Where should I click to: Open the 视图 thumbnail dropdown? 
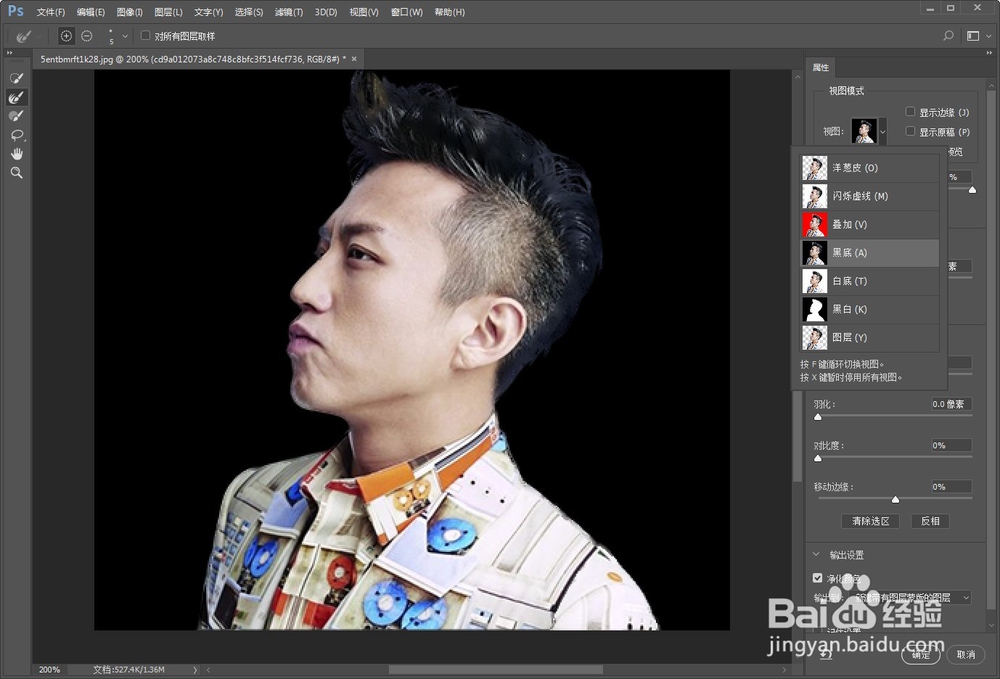(883, 131)
